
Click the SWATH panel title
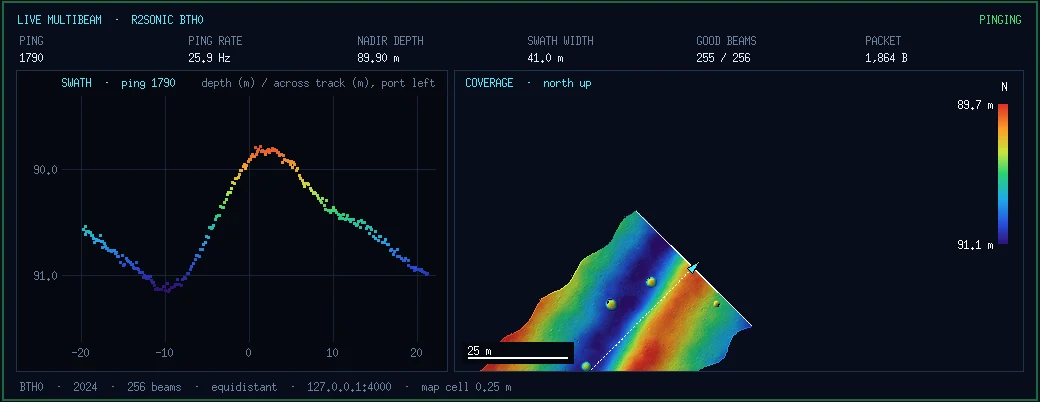76,83
